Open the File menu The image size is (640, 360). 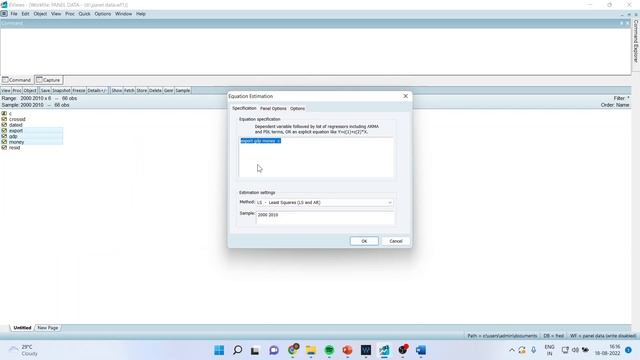coord(14,14)
